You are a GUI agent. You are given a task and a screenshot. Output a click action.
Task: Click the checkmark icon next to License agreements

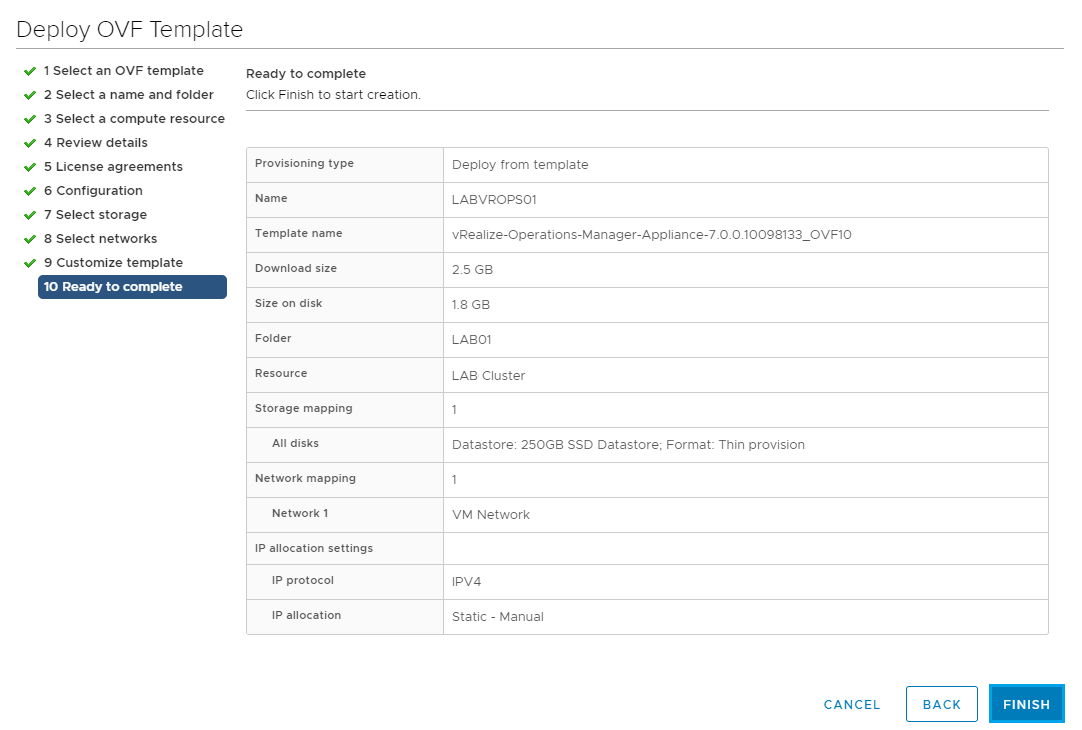coord(30,168)
